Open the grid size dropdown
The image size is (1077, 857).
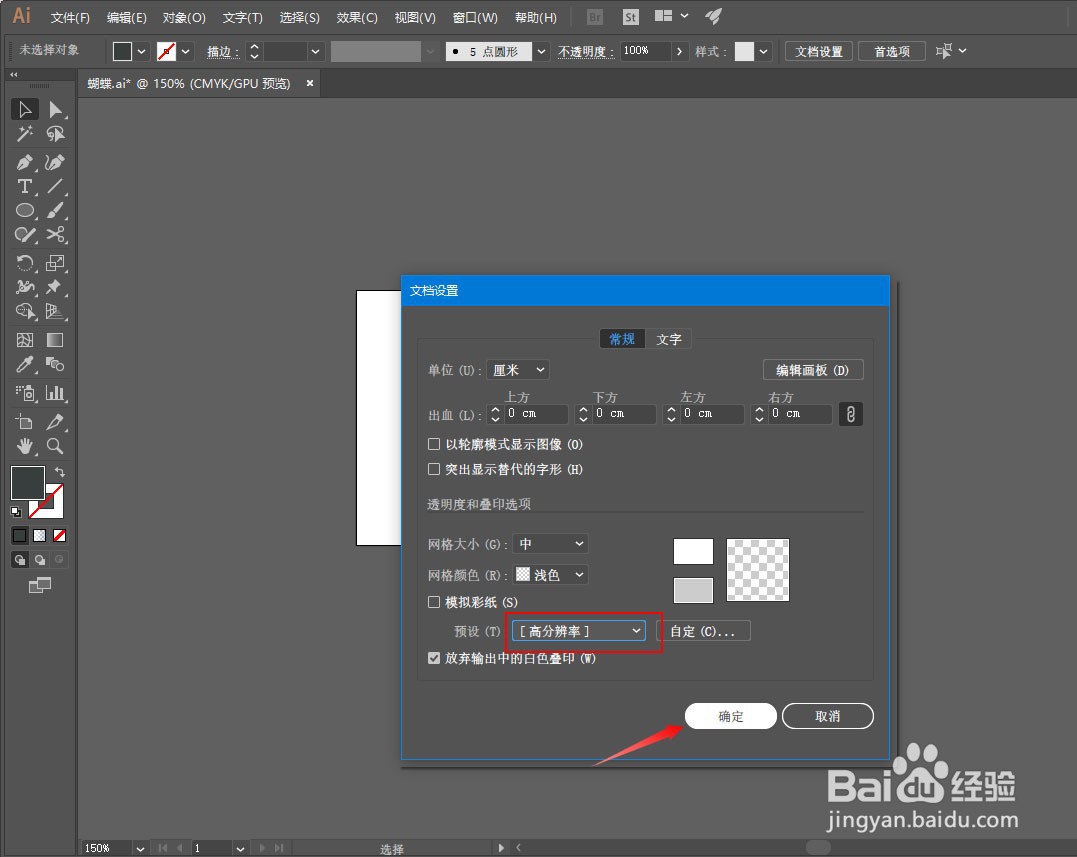tap(550, 544)
